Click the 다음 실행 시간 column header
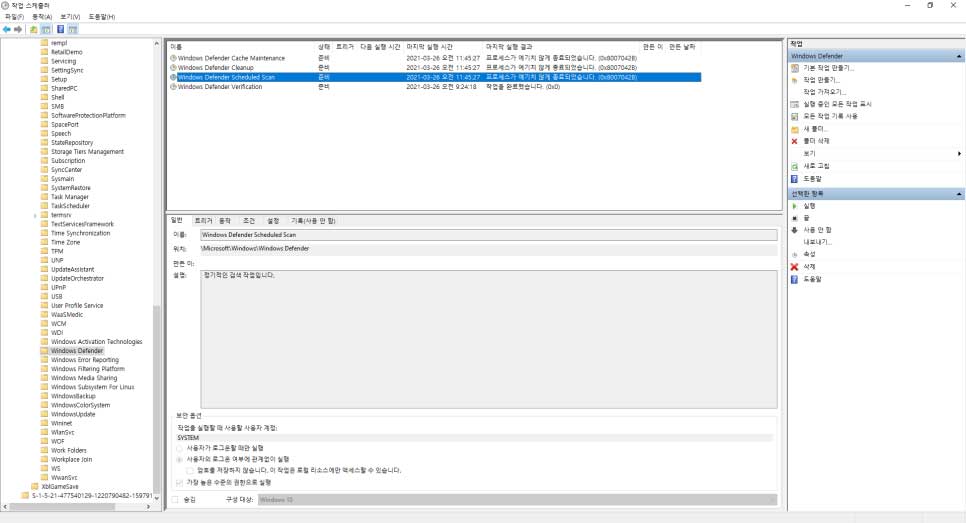 tap(380, 47)
